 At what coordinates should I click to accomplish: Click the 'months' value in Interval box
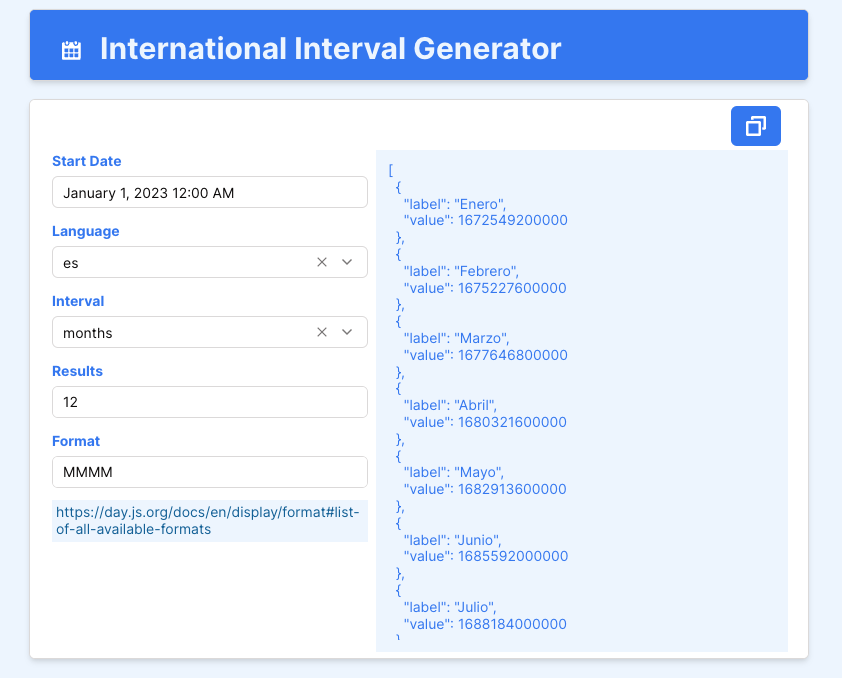[x=88, y=333]
